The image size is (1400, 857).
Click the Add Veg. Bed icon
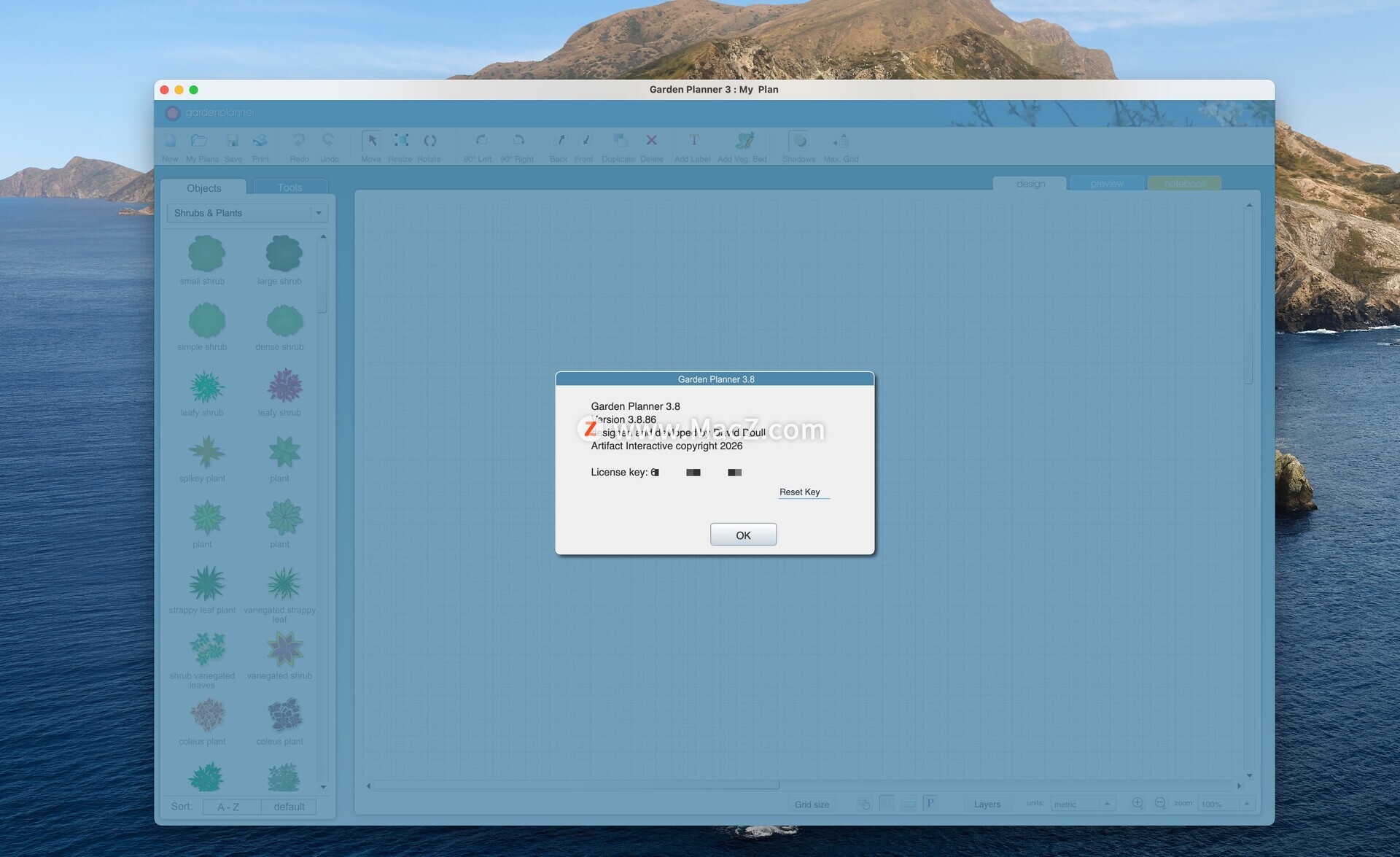744,141
